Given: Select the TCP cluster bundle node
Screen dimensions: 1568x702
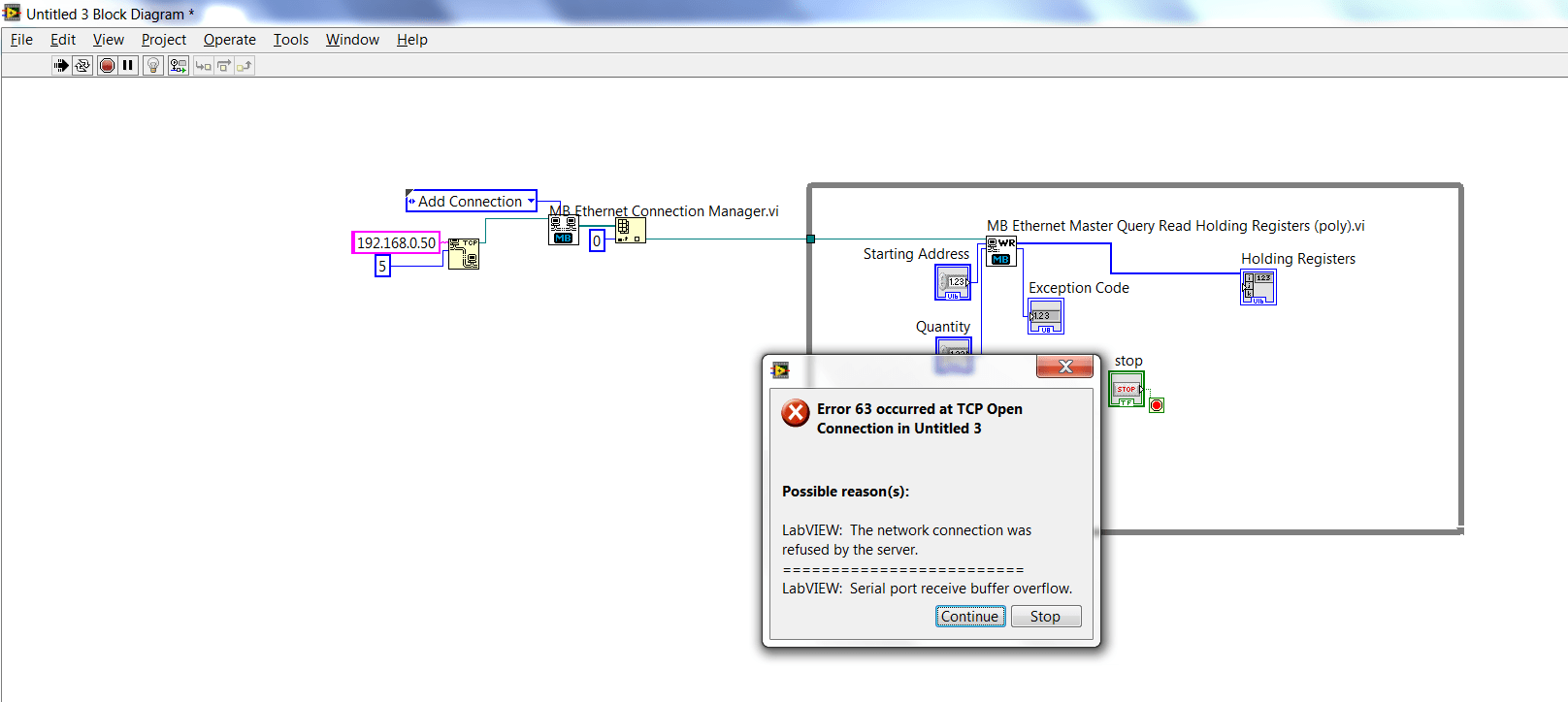Looking at the screenshot, I should 464,254.
